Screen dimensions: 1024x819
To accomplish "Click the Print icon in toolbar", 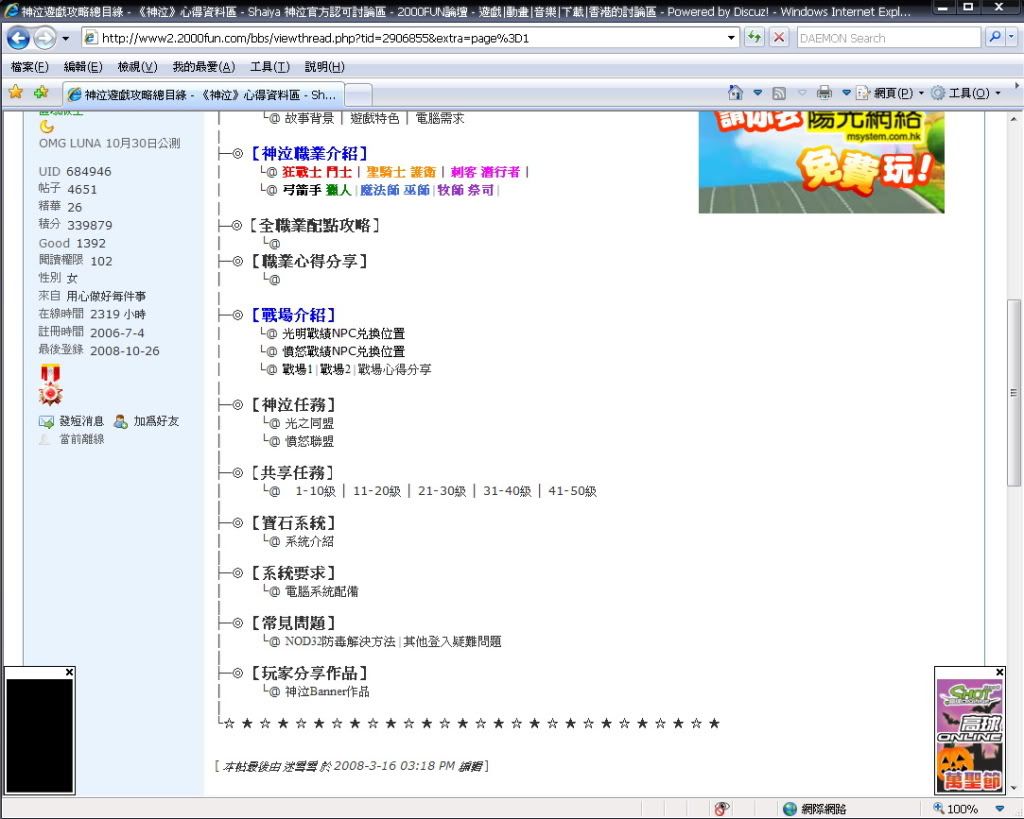I will click(x=824, y=93).
